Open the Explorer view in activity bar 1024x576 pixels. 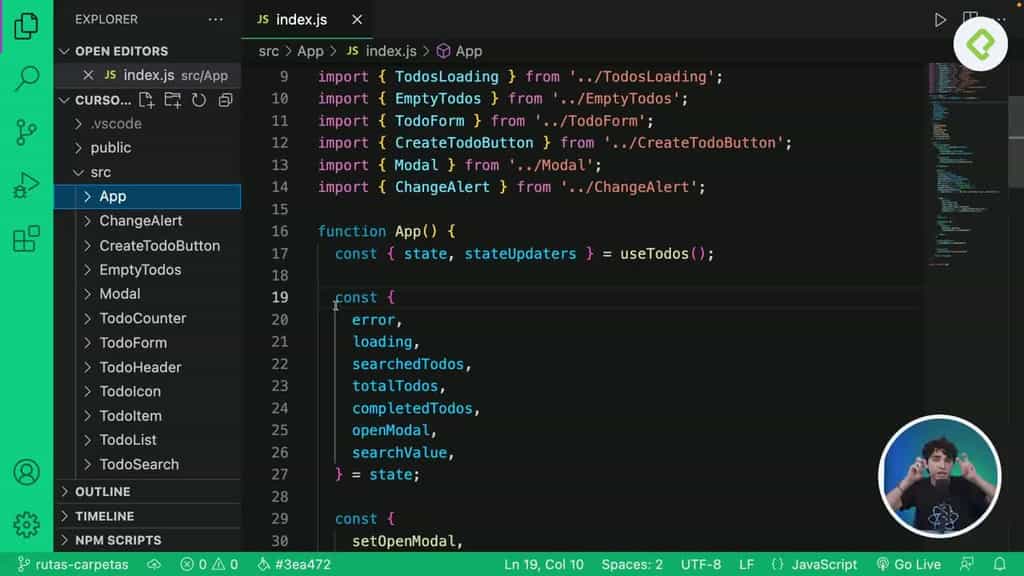point(26,25)
